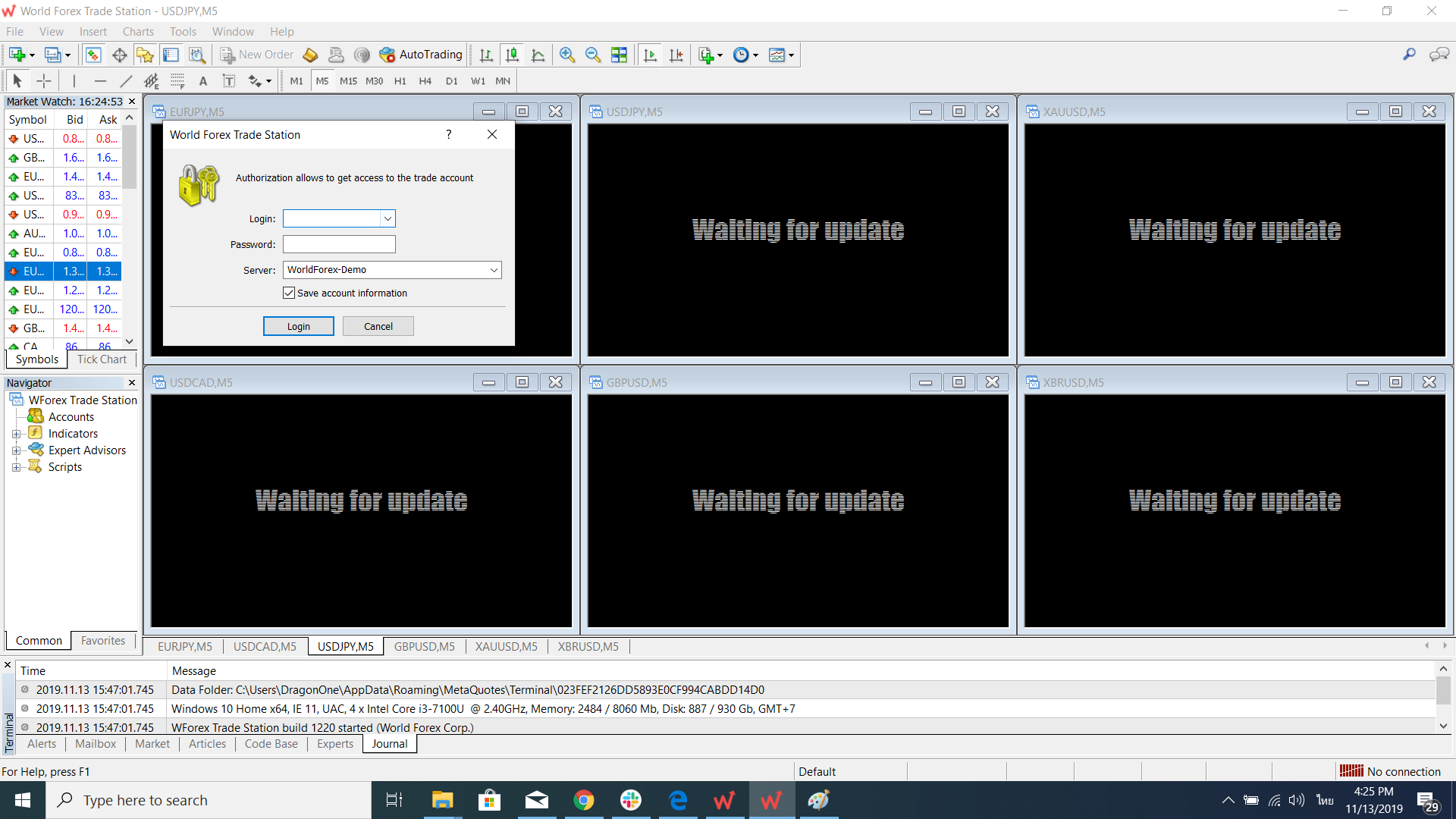Viewport: 1456px width, 819px height.
Task: Open the Periods clock icon
Action: [742, 55]
